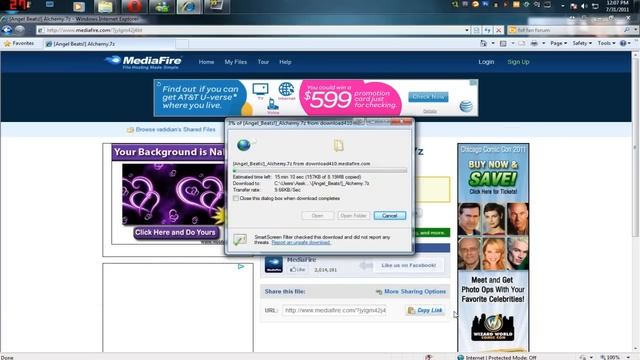Screen dimensions: 640x360
Task: Click the purple hearts background ad image
Action: click(x=173, y=194)
